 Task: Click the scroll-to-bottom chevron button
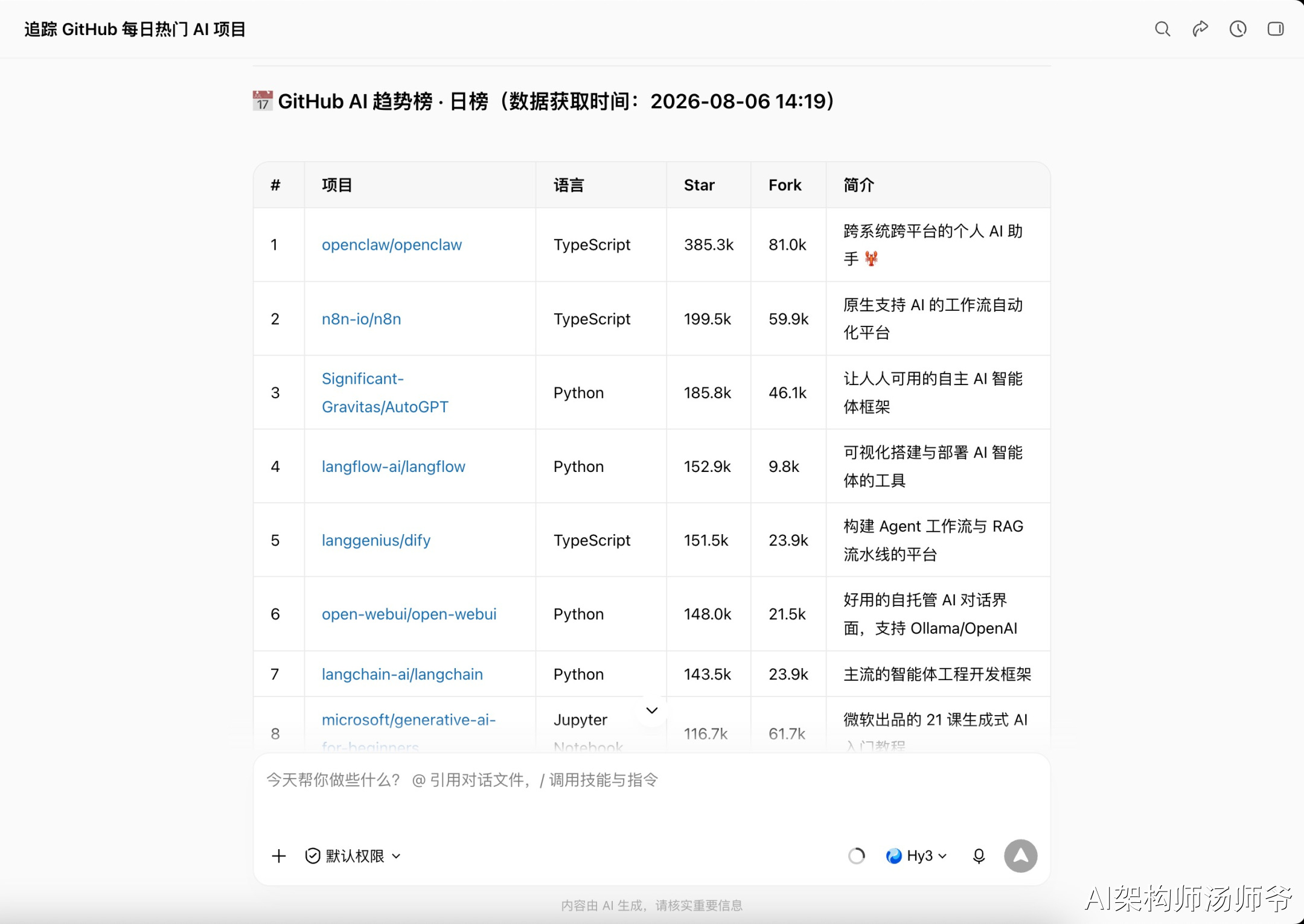[x=652, y=710]
